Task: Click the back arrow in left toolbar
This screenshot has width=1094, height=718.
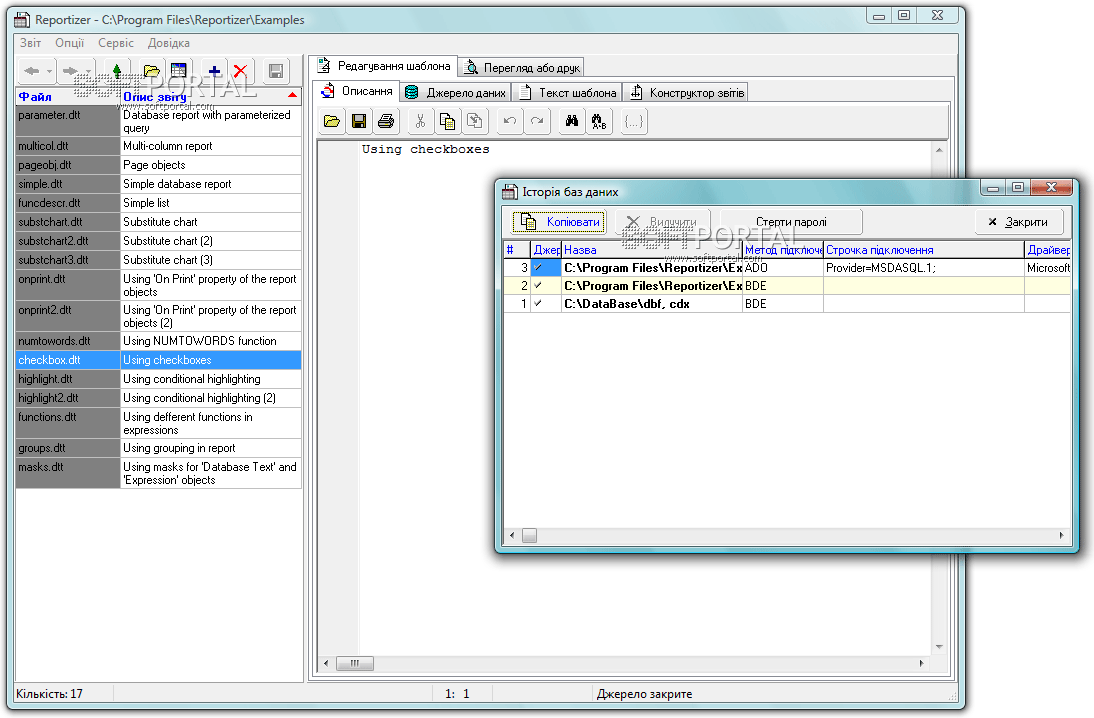Action: click(31, 71)
